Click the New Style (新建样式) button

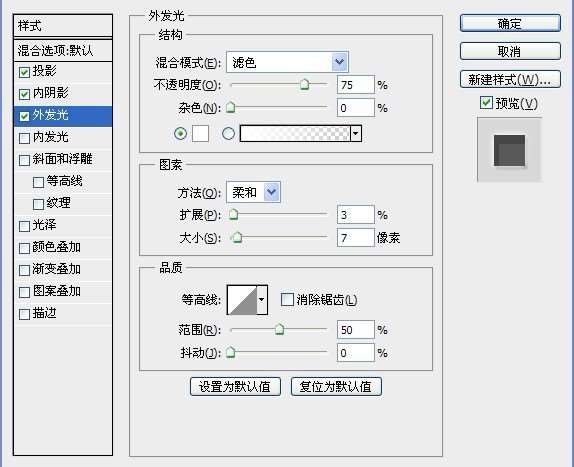pyautogui.click(x=510, y=79)
